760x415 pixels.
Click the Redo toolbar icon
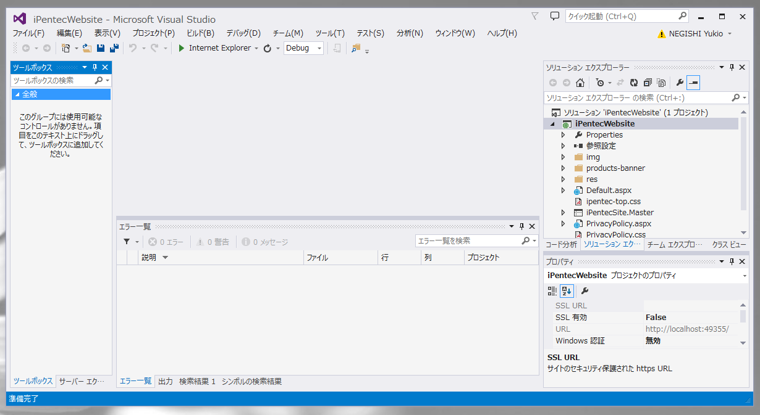point(155,48)
